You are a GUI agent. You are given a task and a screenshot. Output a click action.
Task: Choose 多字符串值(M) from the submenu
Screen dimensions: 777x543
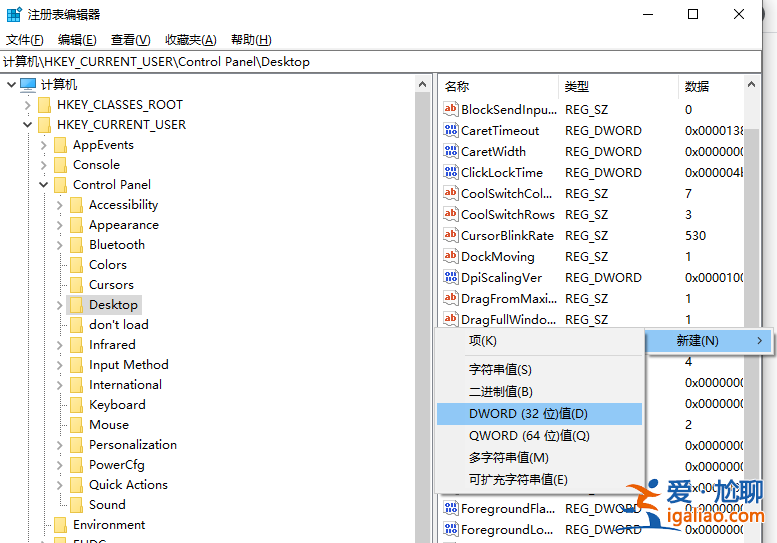pyautogui.click(x=539, y=458)
